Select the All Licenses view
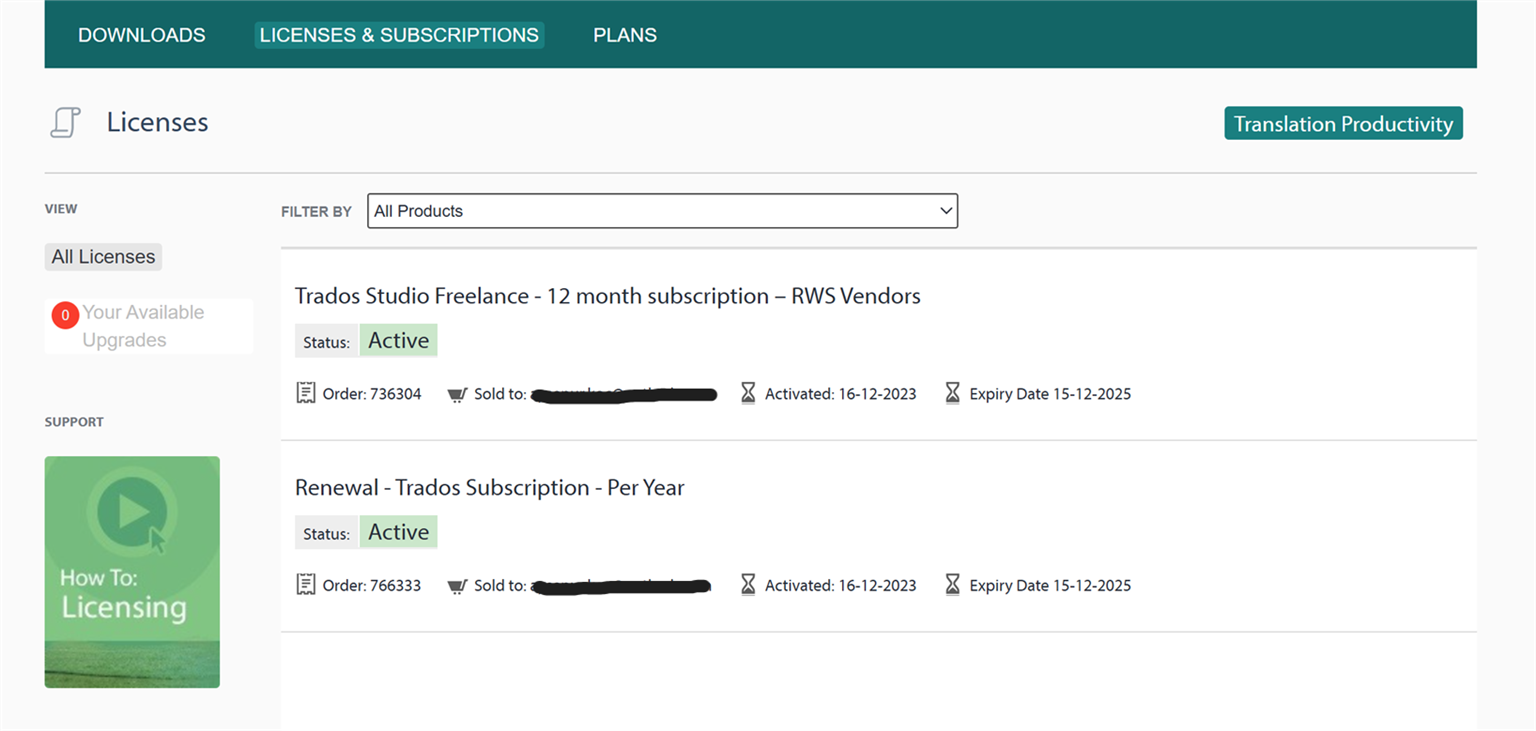Viewport: 1536px width, 731px height. (x=103, y=256)
